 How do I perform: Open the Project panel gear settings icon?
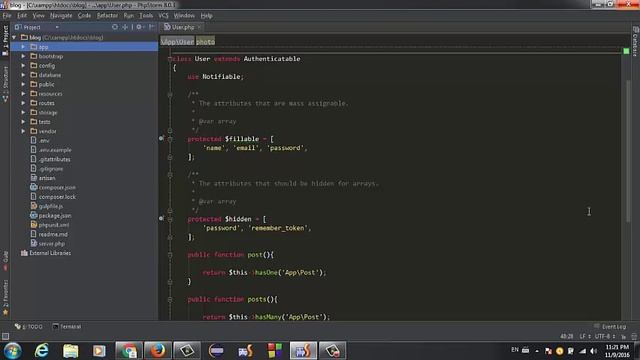pos(139,27)
